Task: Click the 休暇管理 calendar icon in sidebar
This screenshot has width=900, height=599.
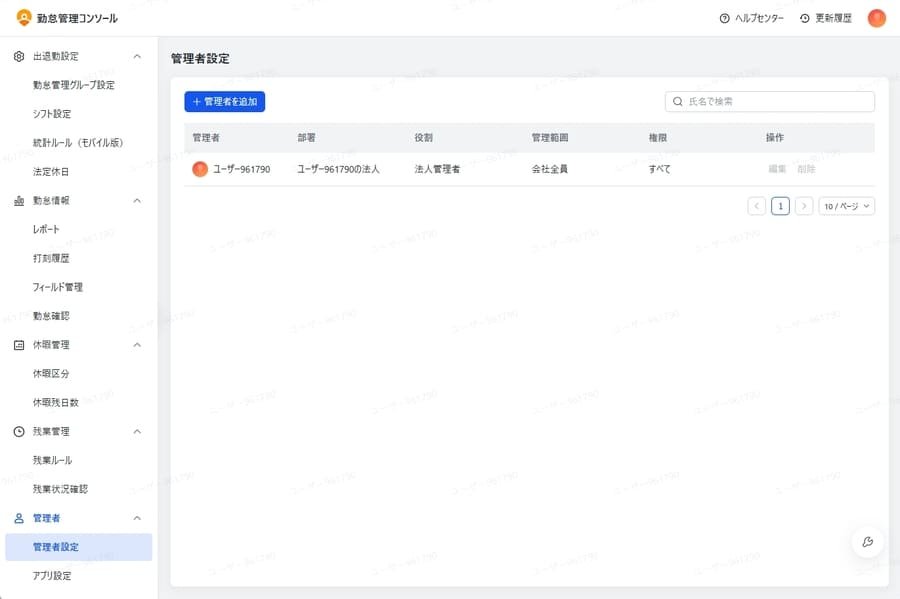Action: tap(17, 344)
